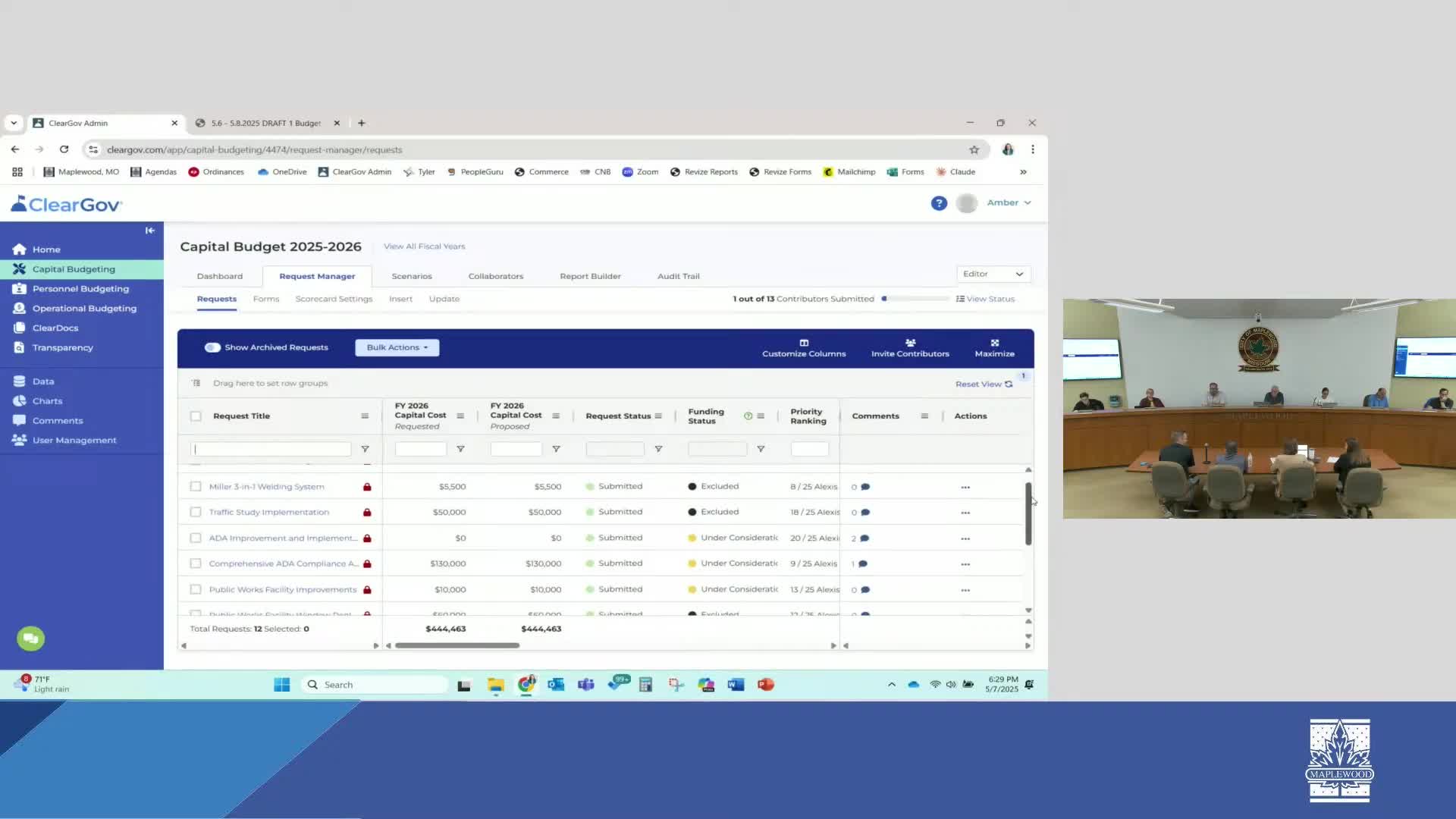1456x819 pixels.
Task: Open the Report Builder tab
Action: point(590,277)
